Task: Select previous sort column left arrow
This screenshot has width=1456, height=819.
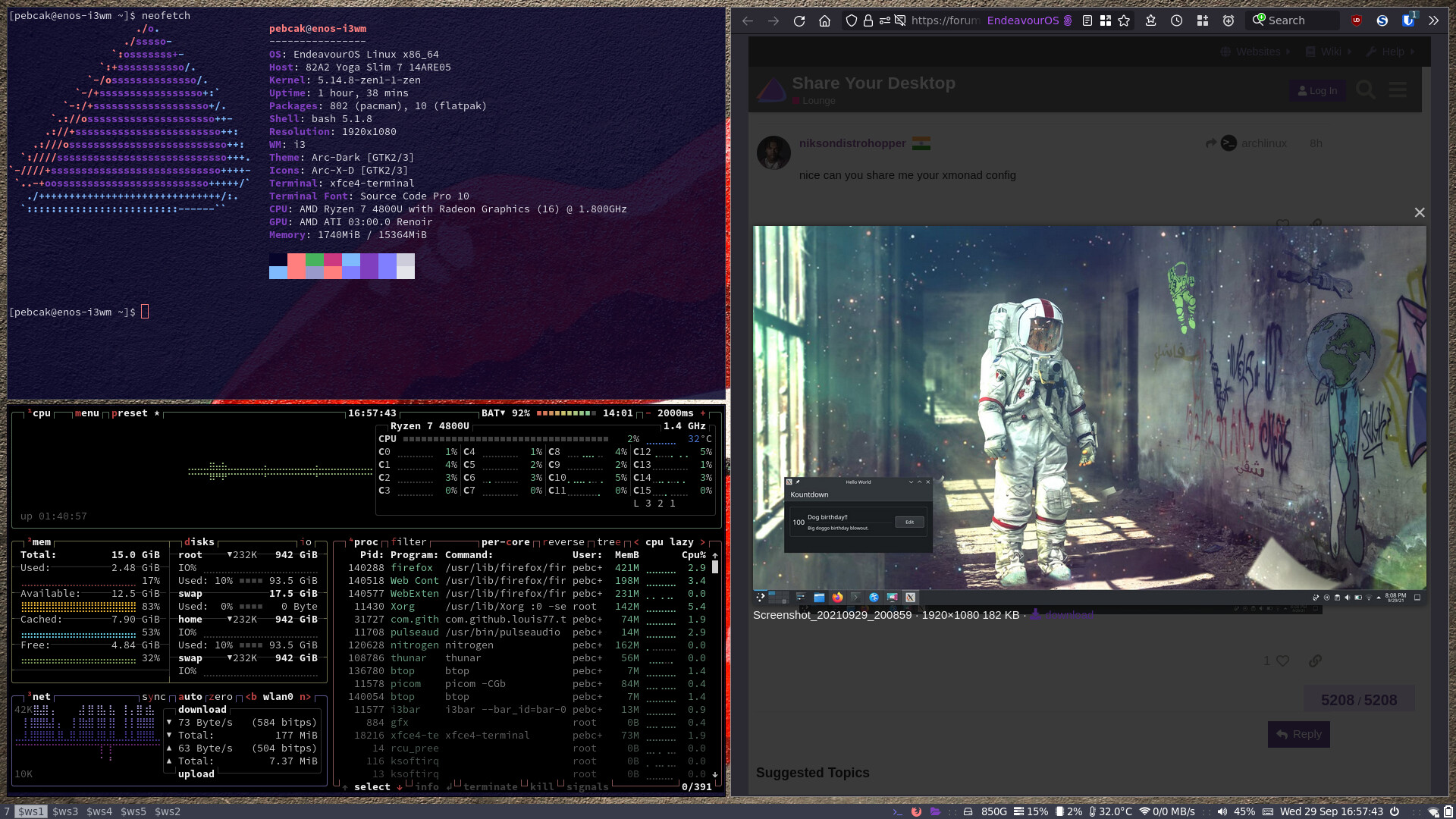Action: [636, 542]
